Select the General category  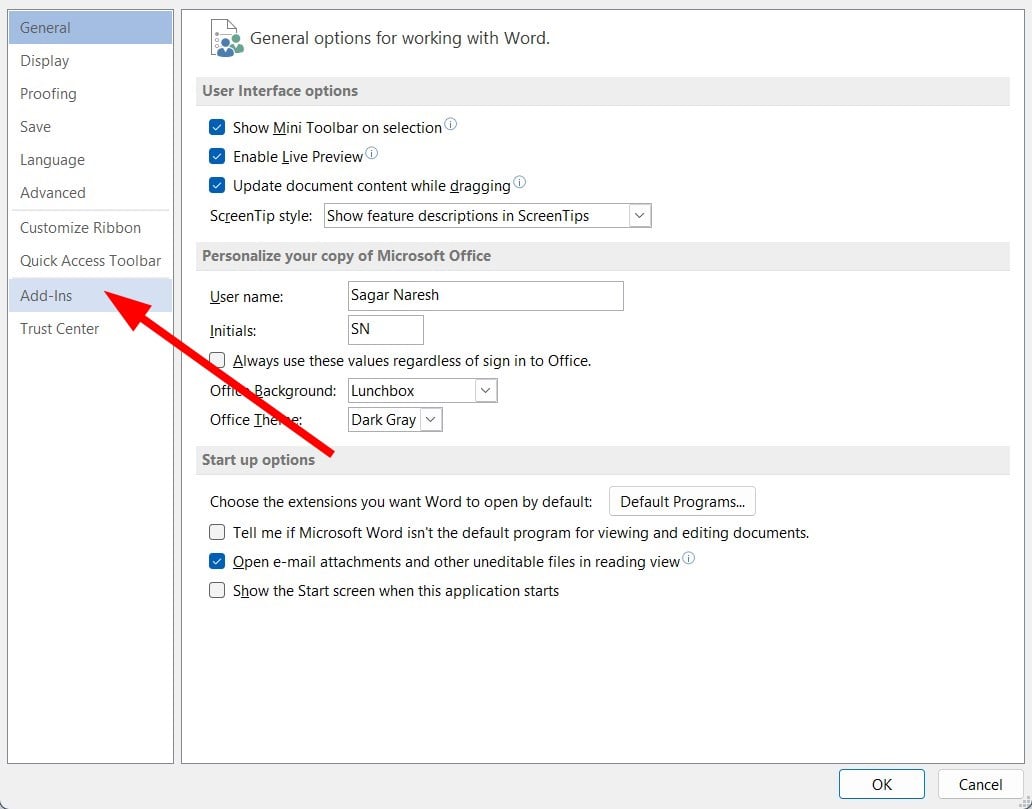(90, 28)
